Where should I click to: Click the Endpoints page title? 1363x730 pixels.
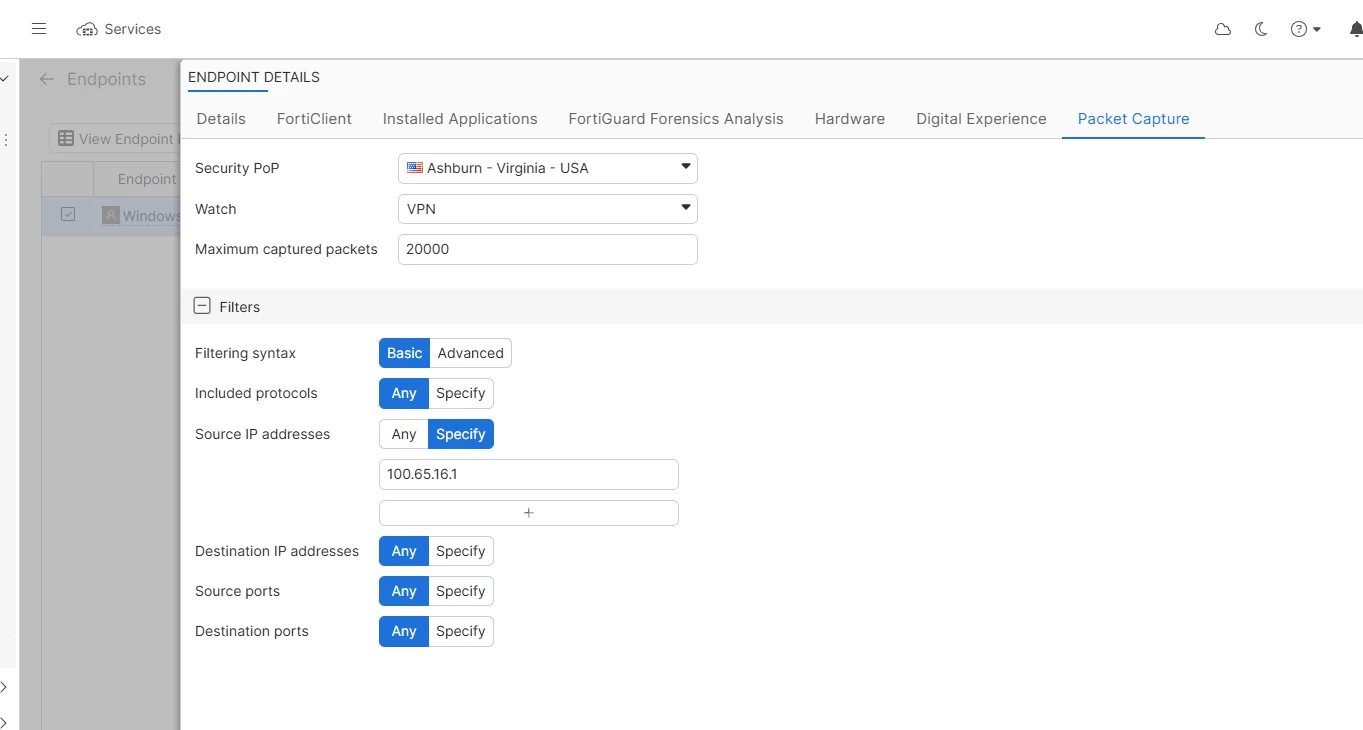pyautogui.click(x=106, y=79)
